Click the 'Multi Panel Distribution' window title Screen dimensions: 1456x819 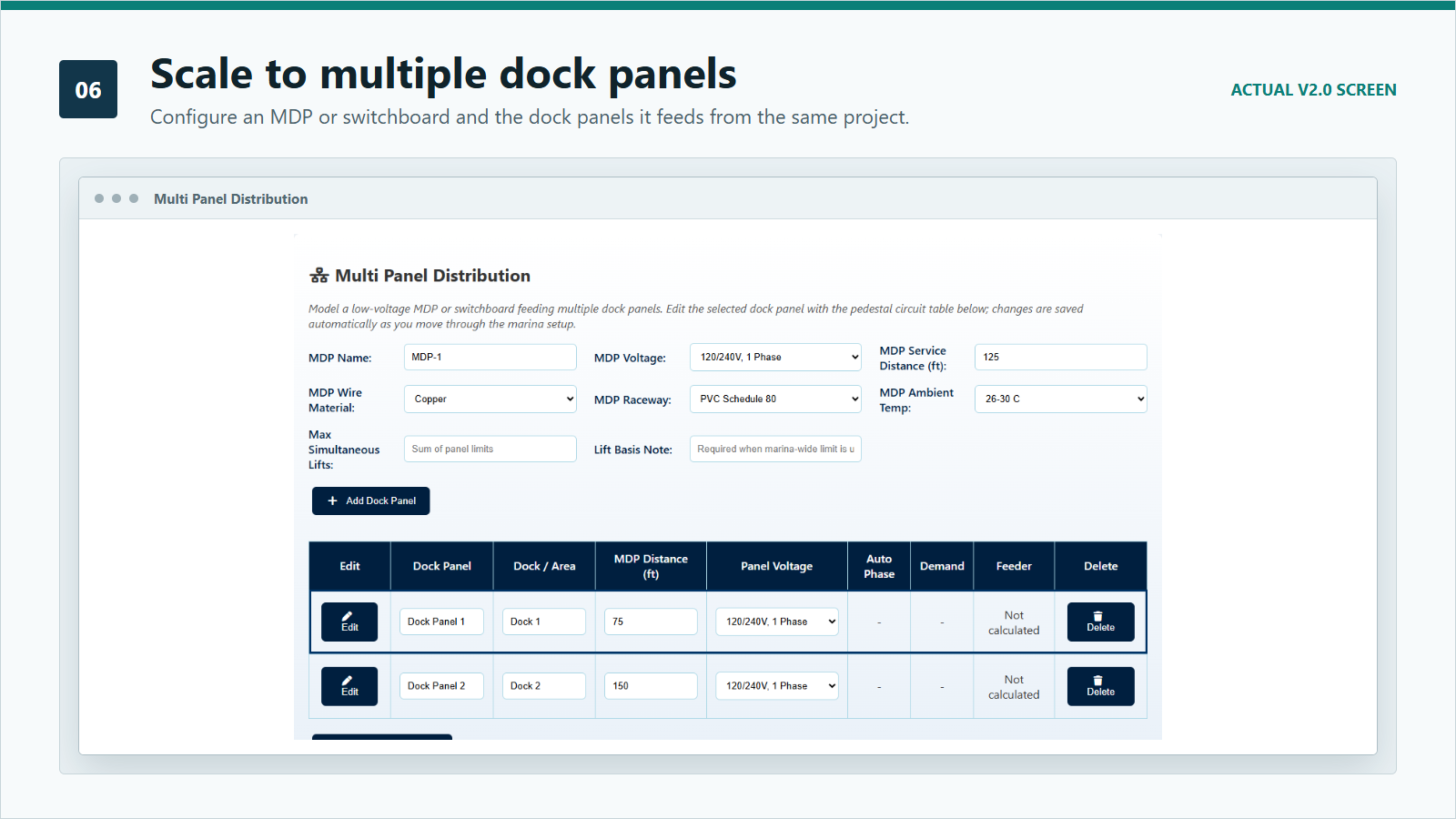231,198
